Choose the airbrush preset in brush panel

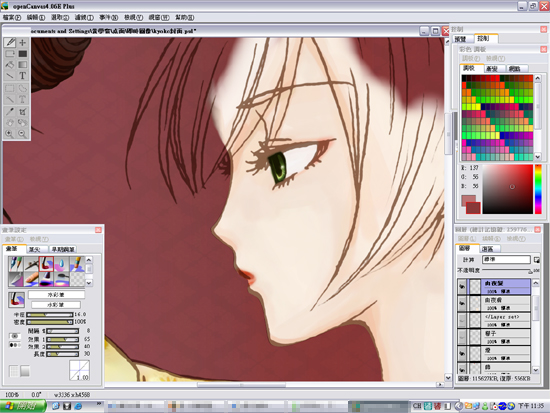click(31, 264)
